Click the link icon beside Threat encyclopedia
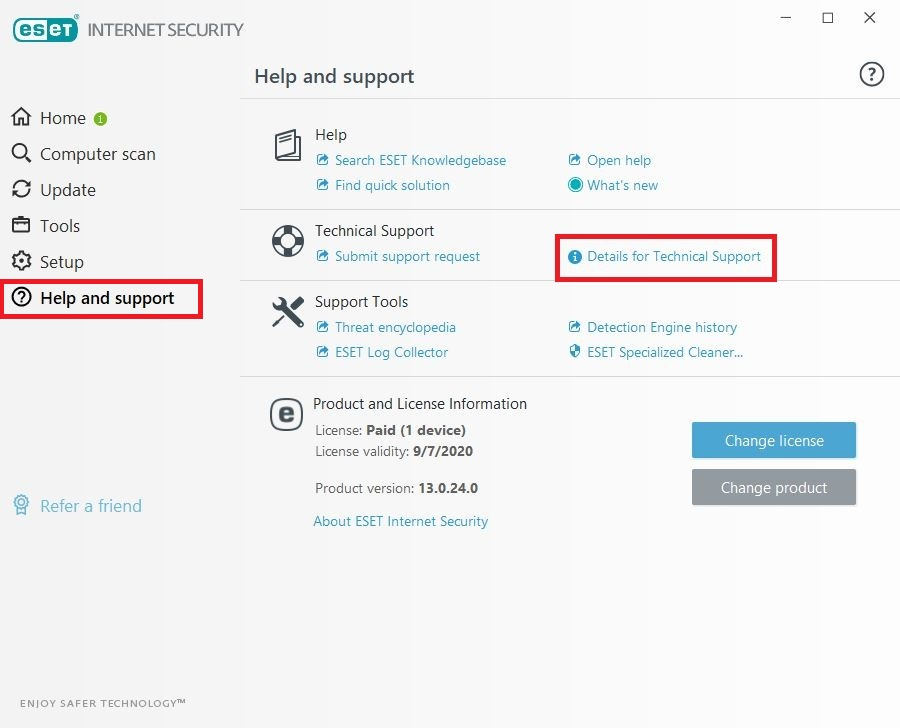 pyautogui.click(x=323, y=326)
